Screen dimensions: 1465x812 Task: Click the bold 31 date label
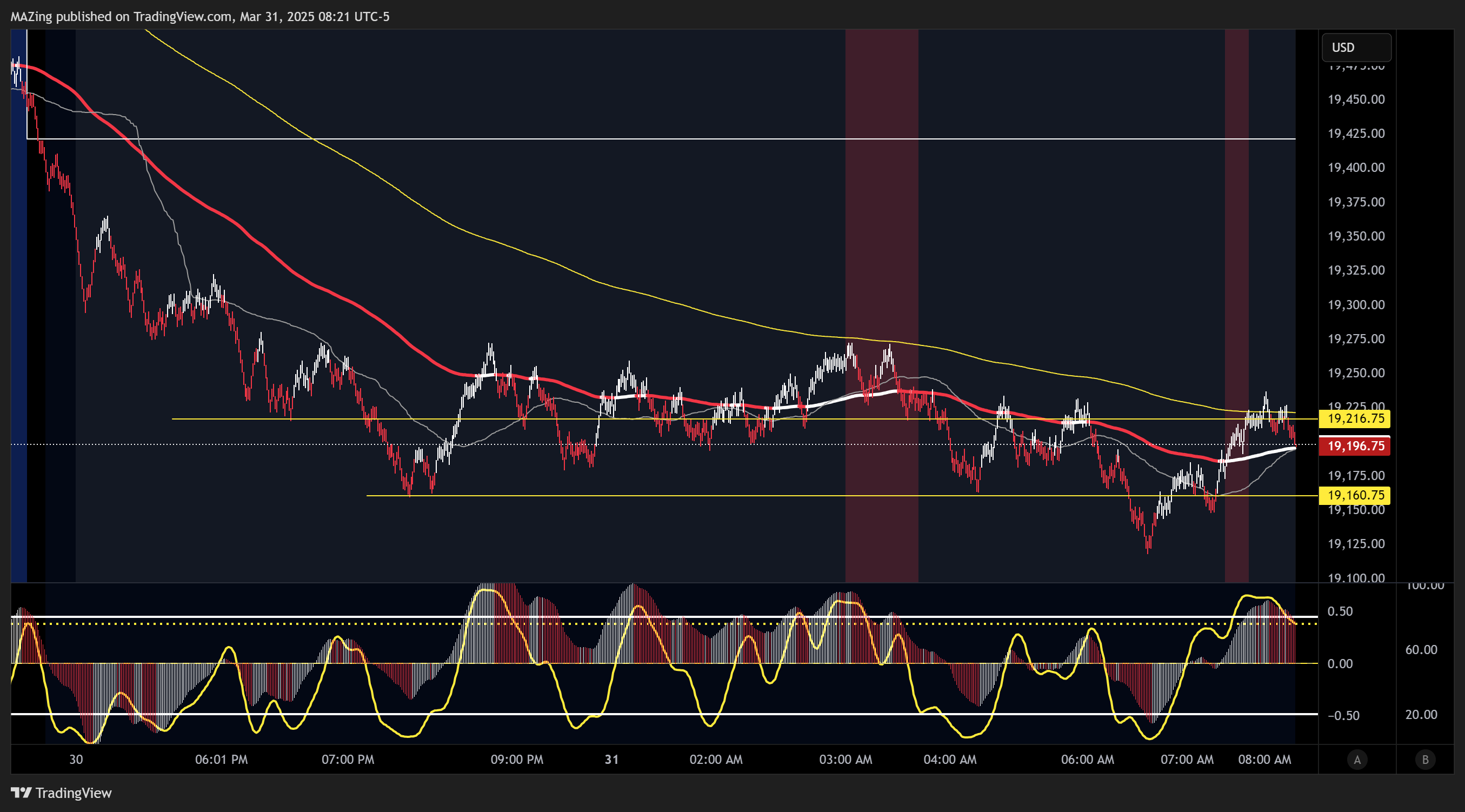611,759
